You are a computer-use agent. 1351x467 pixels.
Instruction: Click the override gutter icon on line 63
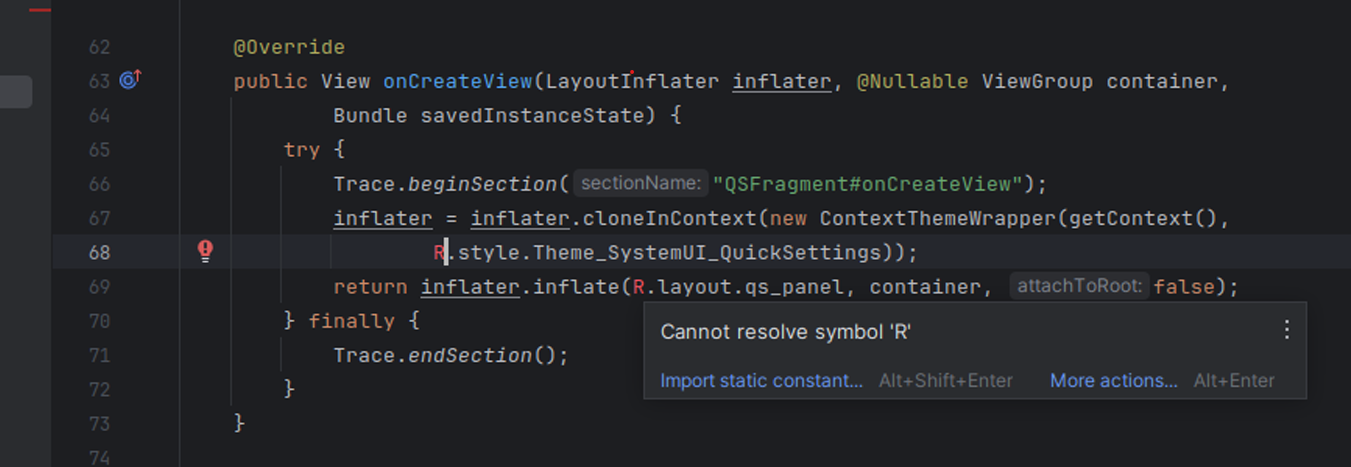click(131, 79)
